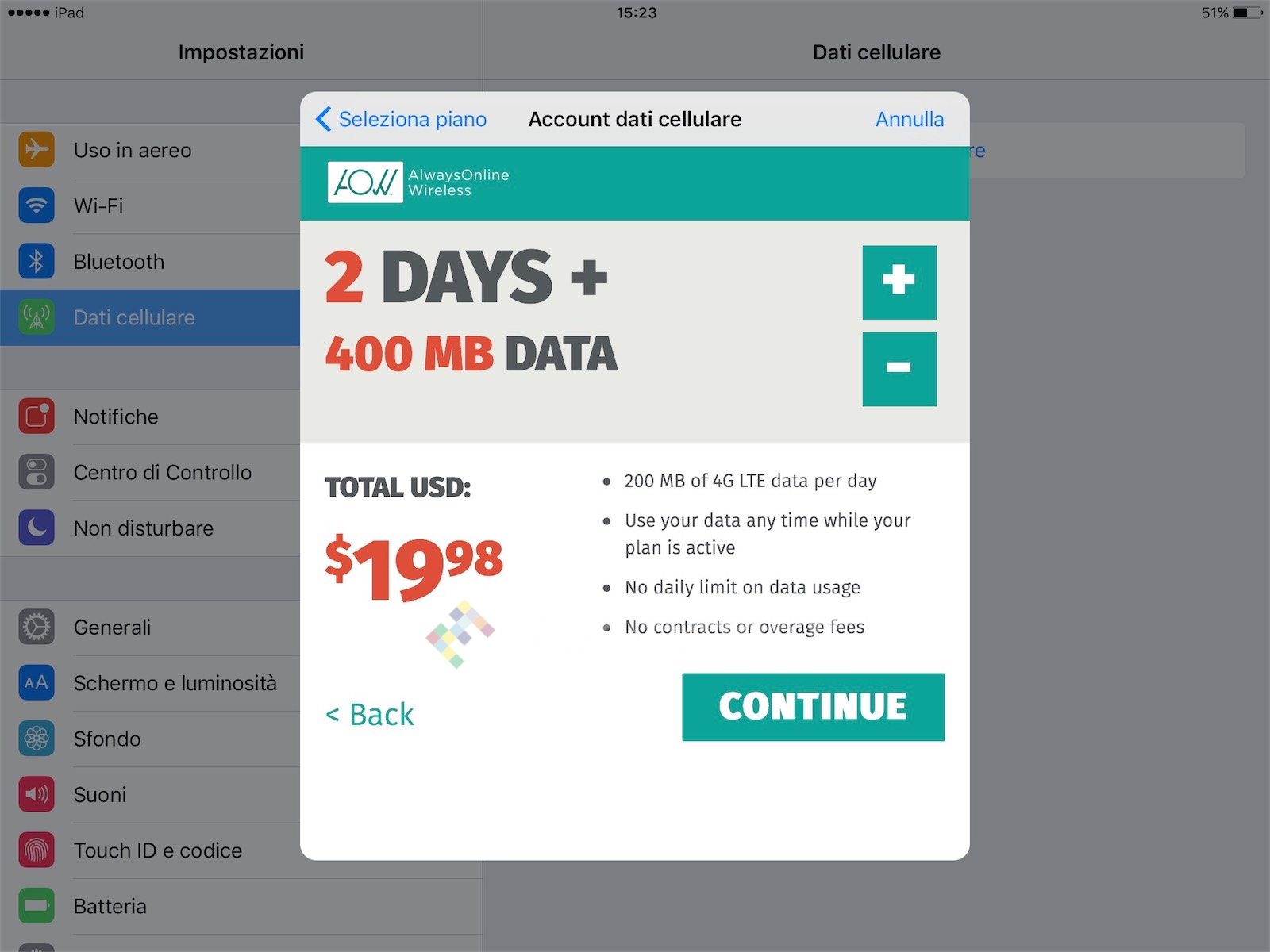The width and height of the screenshot is (1270, 952).
Task: Open the Suoni settings item
Action: click(x=100, y=794)
